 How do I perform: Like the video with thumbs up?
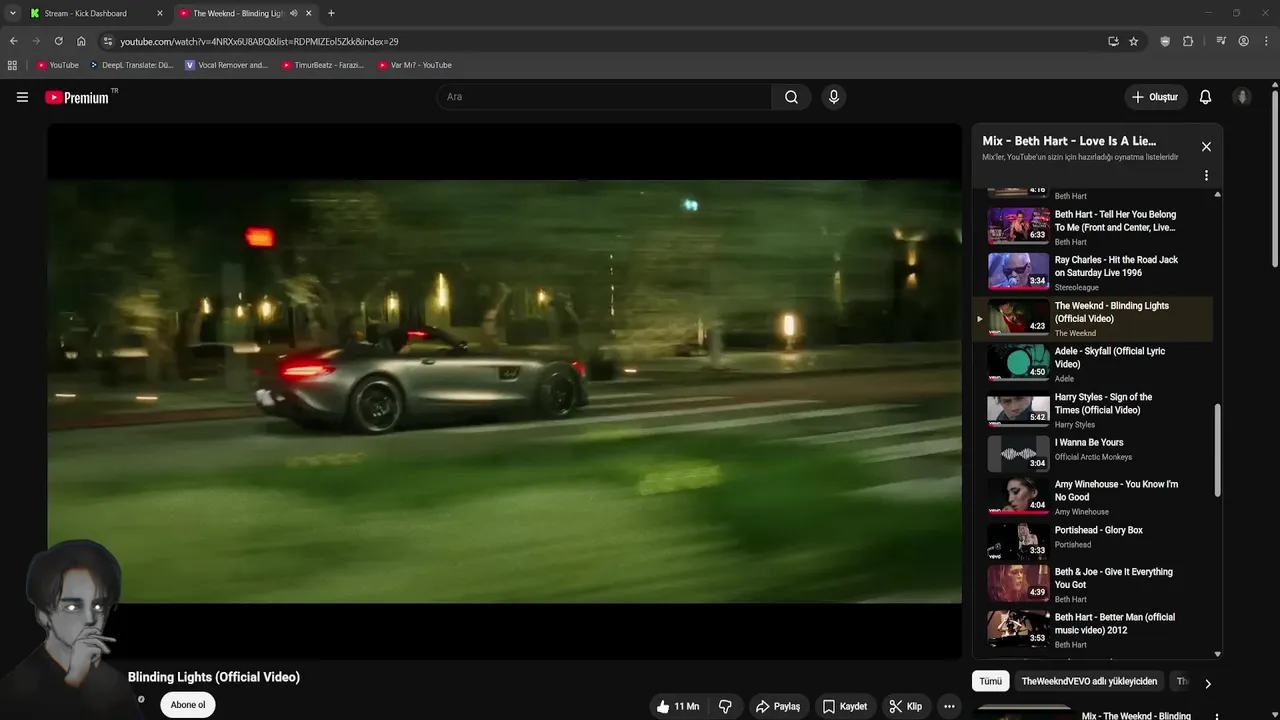(677, 706)
